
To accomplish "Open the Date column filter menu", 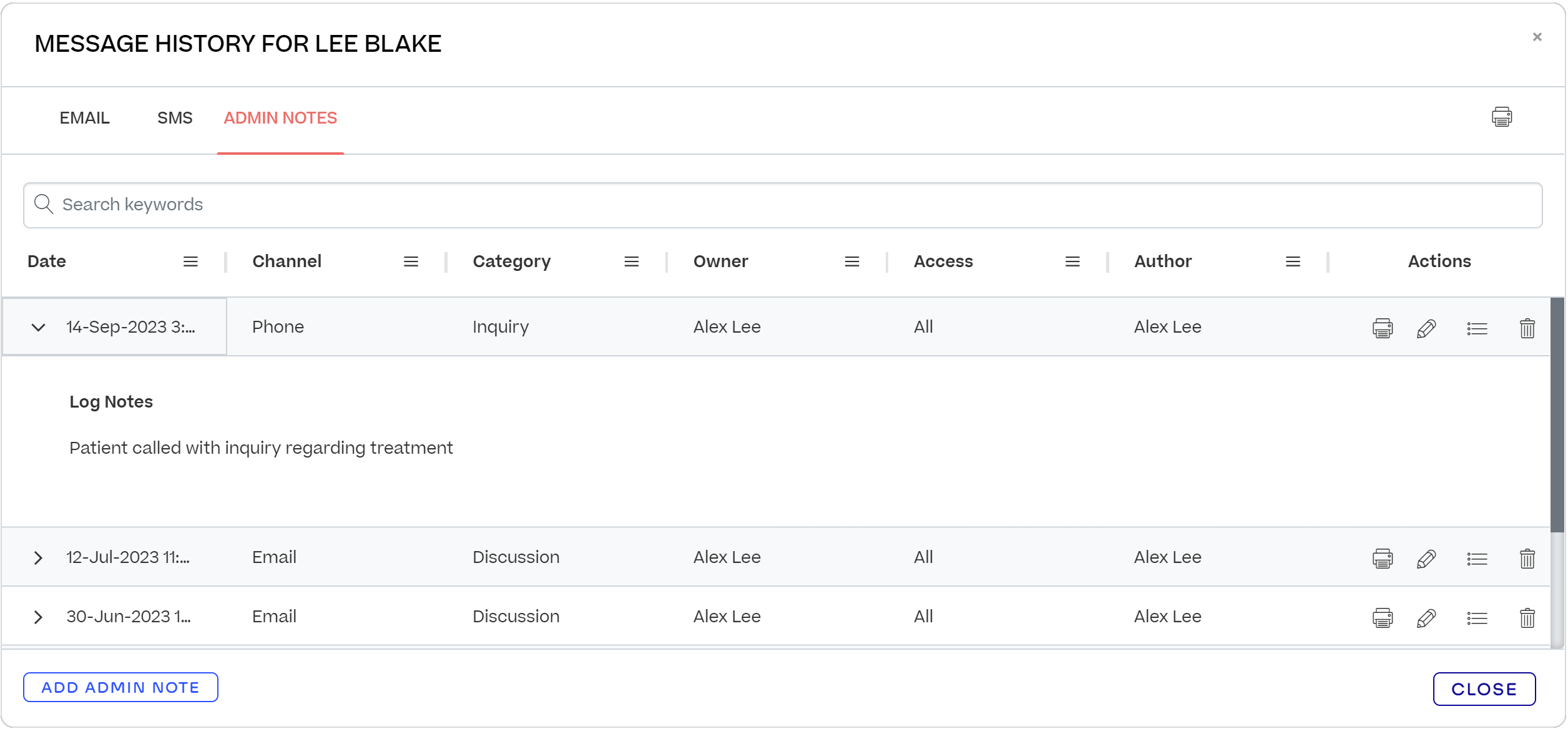I will 190,261.
